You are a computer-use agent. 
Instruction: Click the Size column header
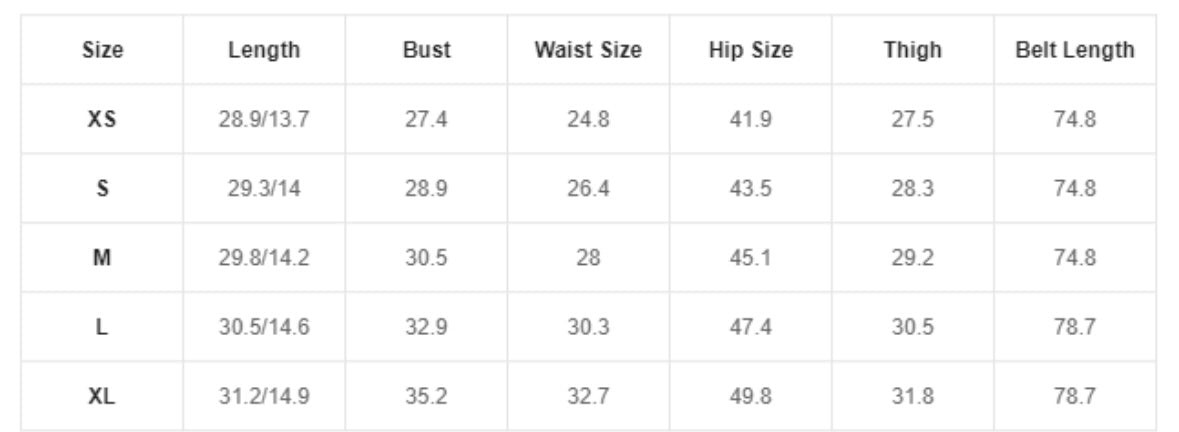(x=102, y=50)
